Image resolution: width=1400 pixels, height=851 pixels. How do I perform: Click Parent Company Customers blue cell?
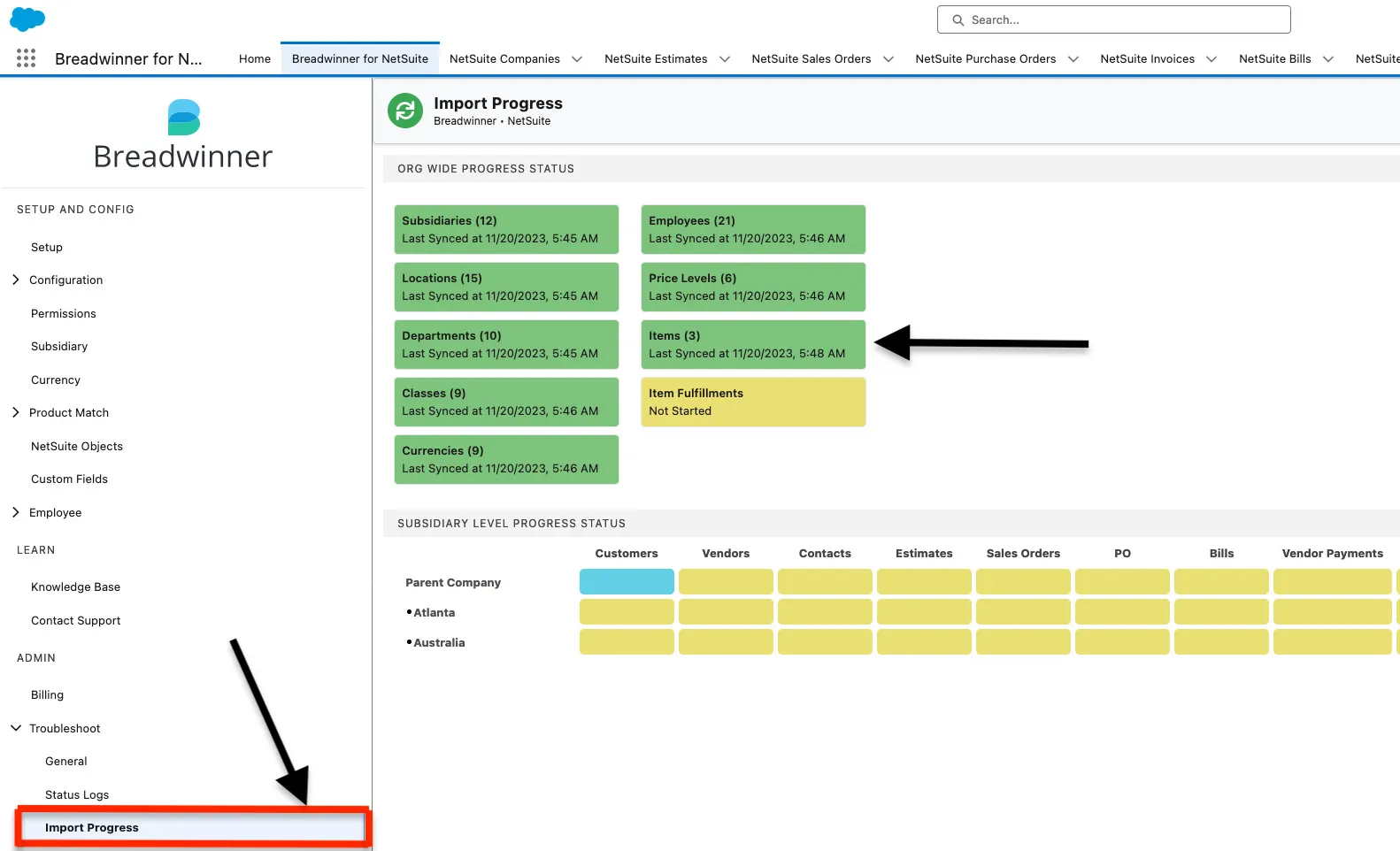[627, 581]
